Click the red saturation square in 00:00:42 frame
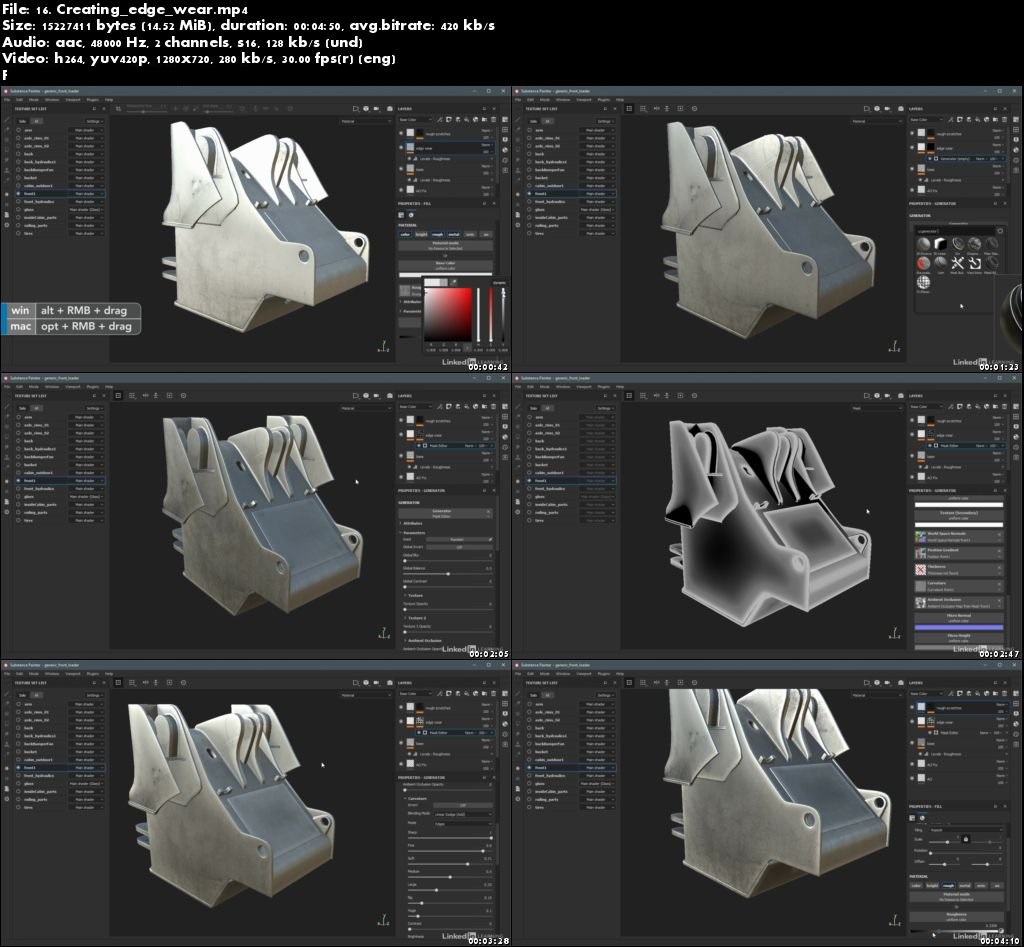The width and height of the screenshot is (1024, 947). [x=448, y=314]
